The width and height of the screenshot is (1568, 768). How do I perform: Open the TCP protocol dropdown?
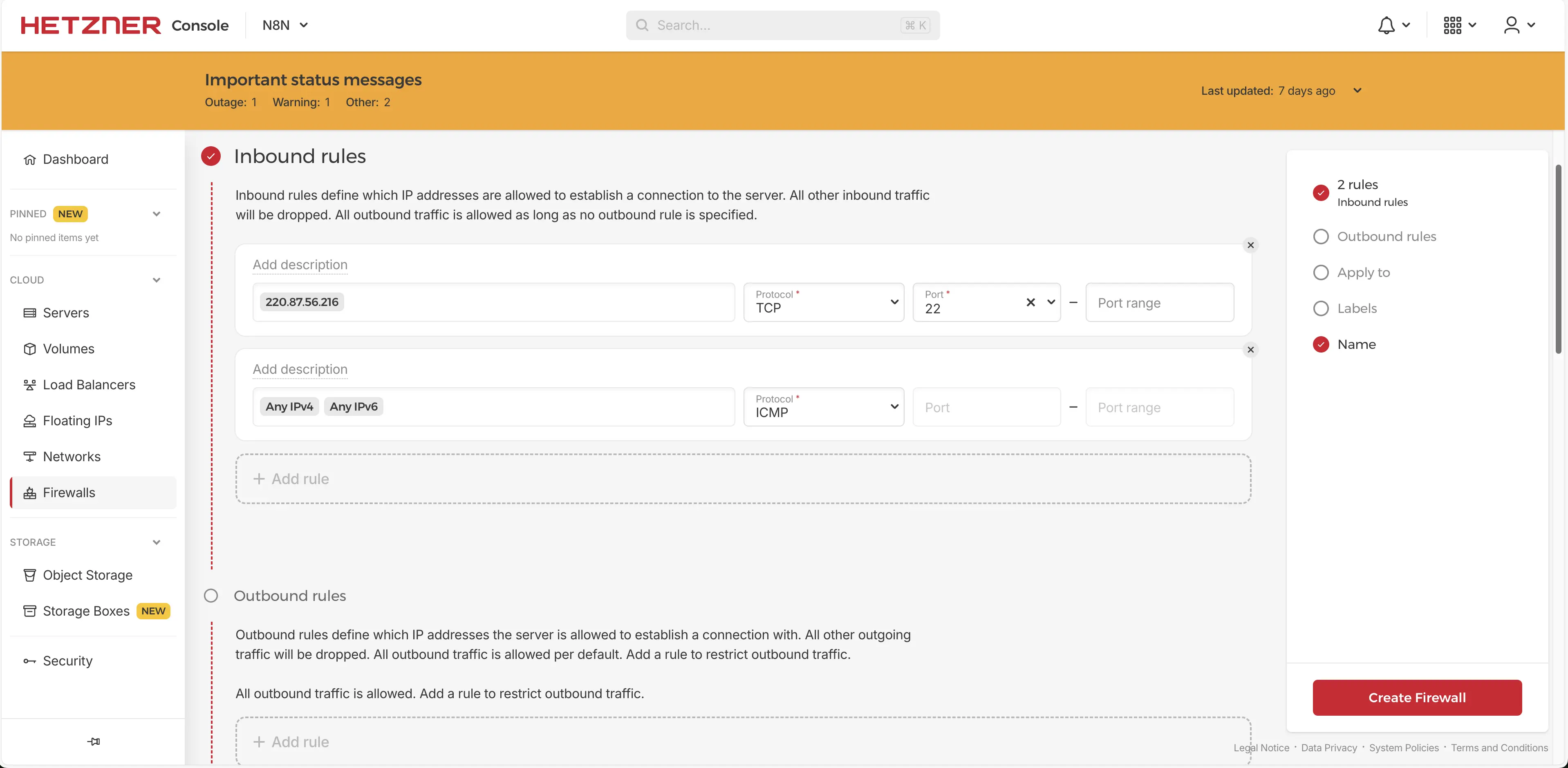point(824,302)
